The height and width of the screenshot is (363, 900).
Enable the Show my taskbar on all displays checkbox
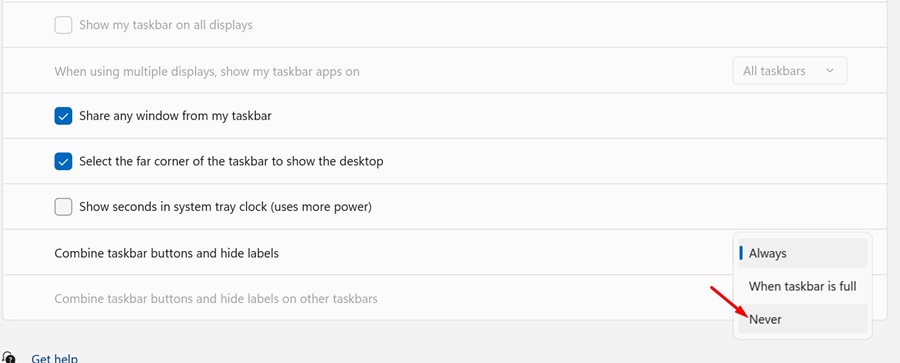63,25
